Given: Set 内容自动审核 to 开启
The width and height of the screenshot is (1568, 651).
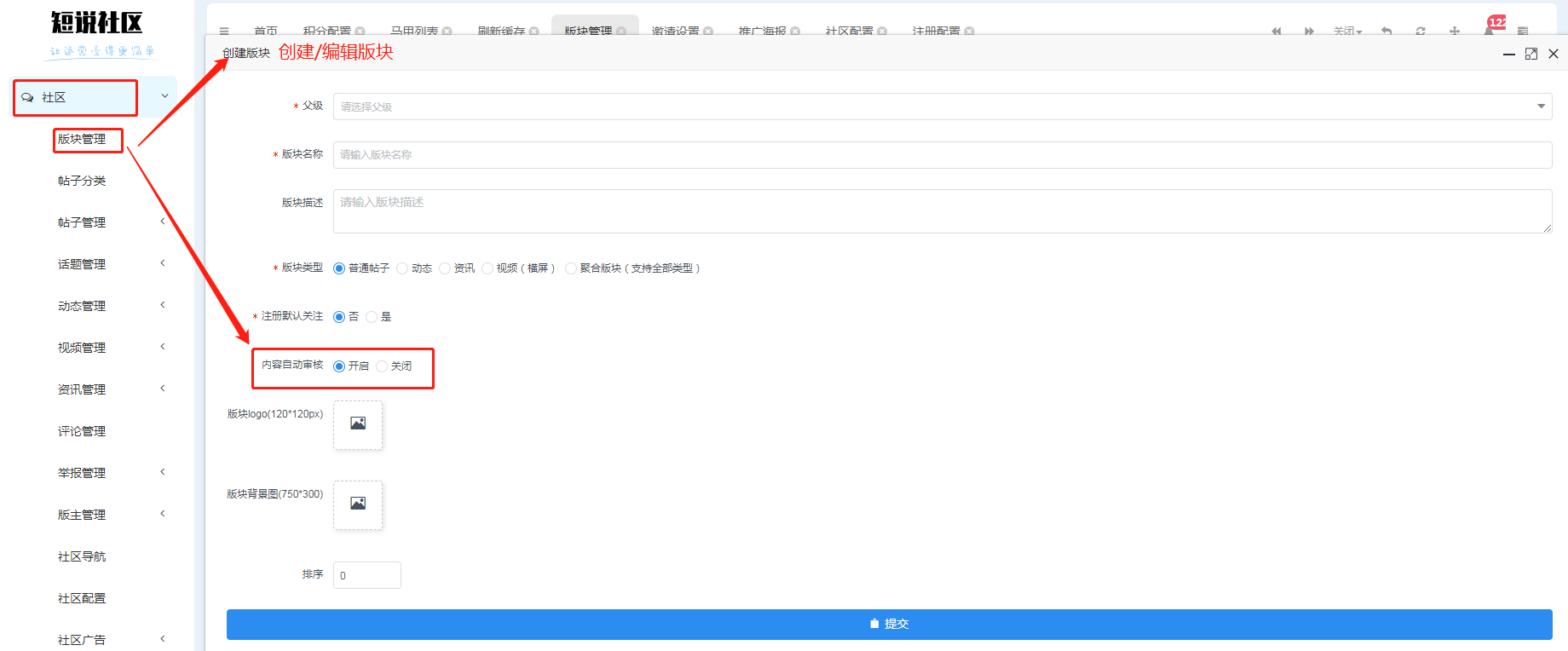Looking at the screenshot, I should [x=339, y=366].
